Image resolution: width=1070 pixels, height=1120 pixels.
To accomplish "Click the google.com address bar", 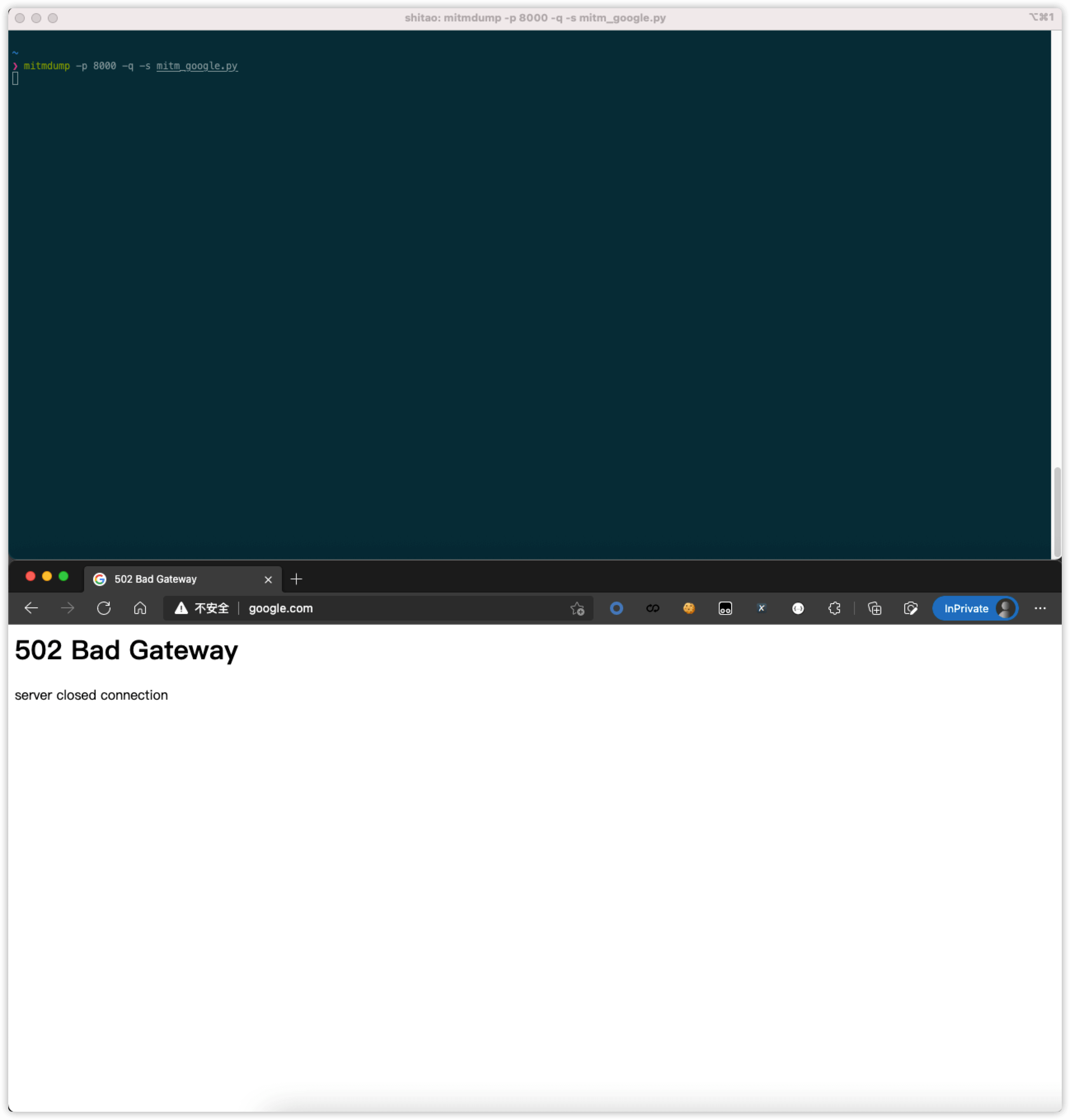I will pyautogui.click(x=399, y=609).
